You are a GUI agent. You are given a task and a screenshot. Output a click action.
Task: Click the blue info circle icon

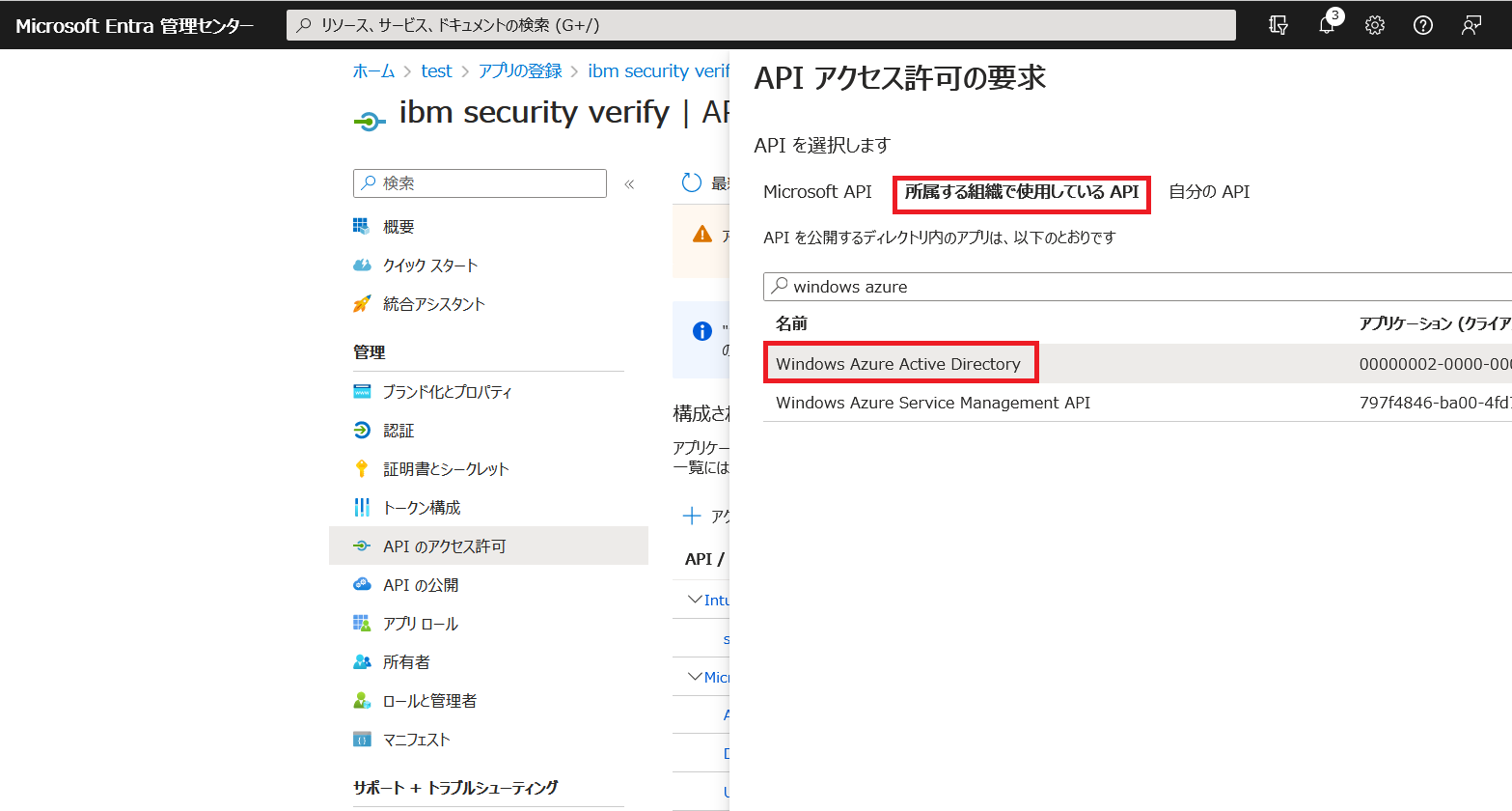(x=702, y=331)
